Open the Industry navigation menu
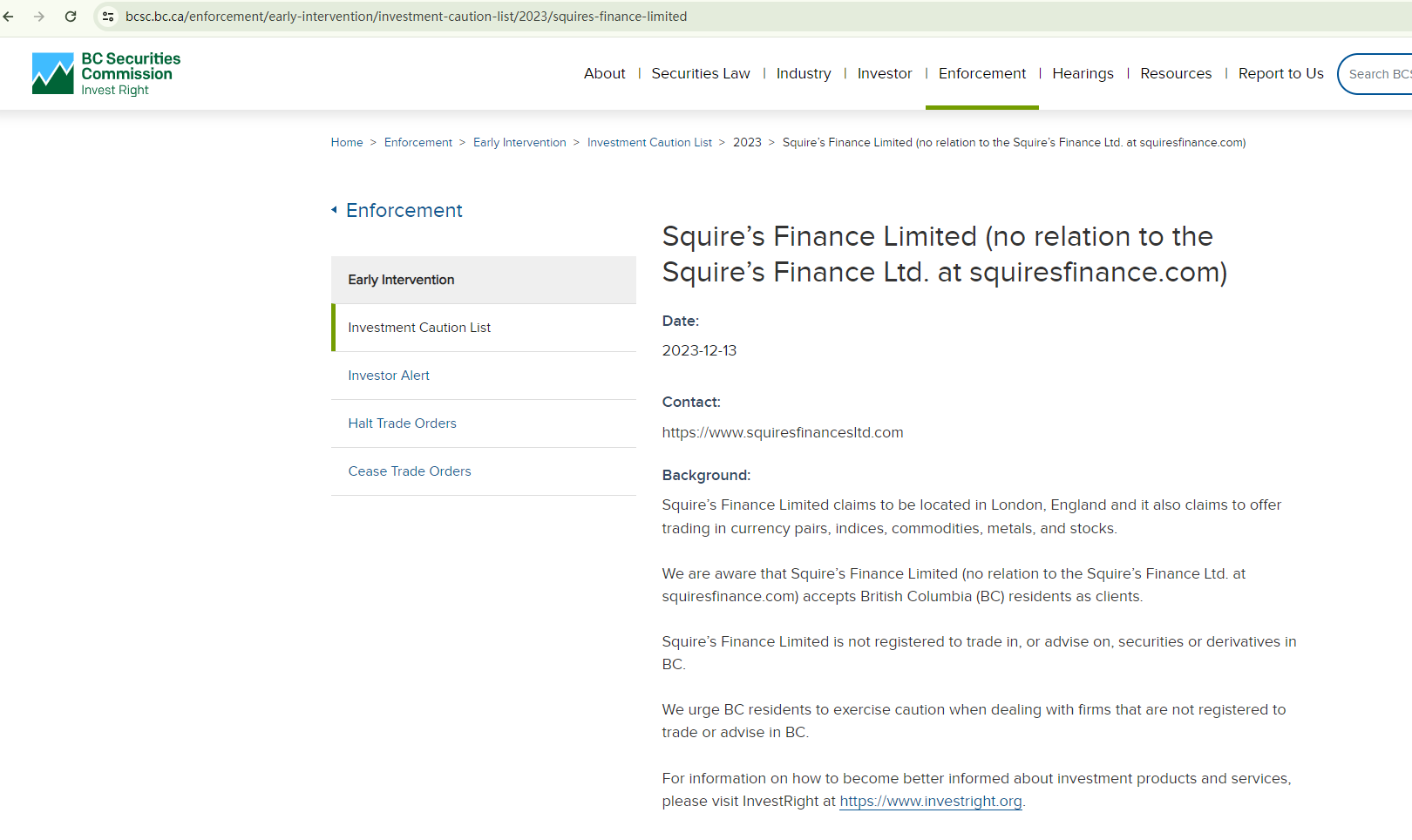The width and height of the screenshot is (1412, 840). pyautogui.click(x=803, y=74)
